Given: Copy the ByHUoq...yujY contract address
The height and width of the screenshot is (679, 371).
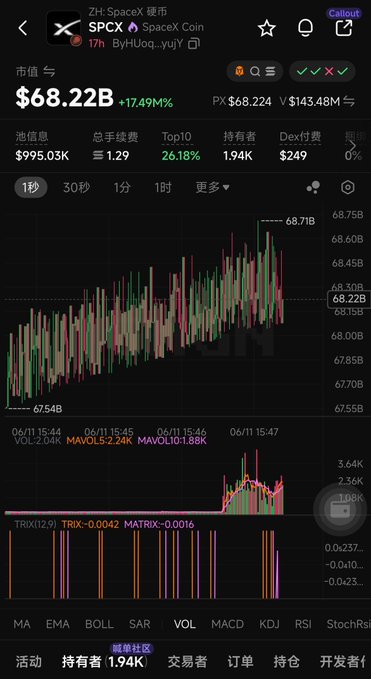Looking at the screenshot, I should [194, 43].
